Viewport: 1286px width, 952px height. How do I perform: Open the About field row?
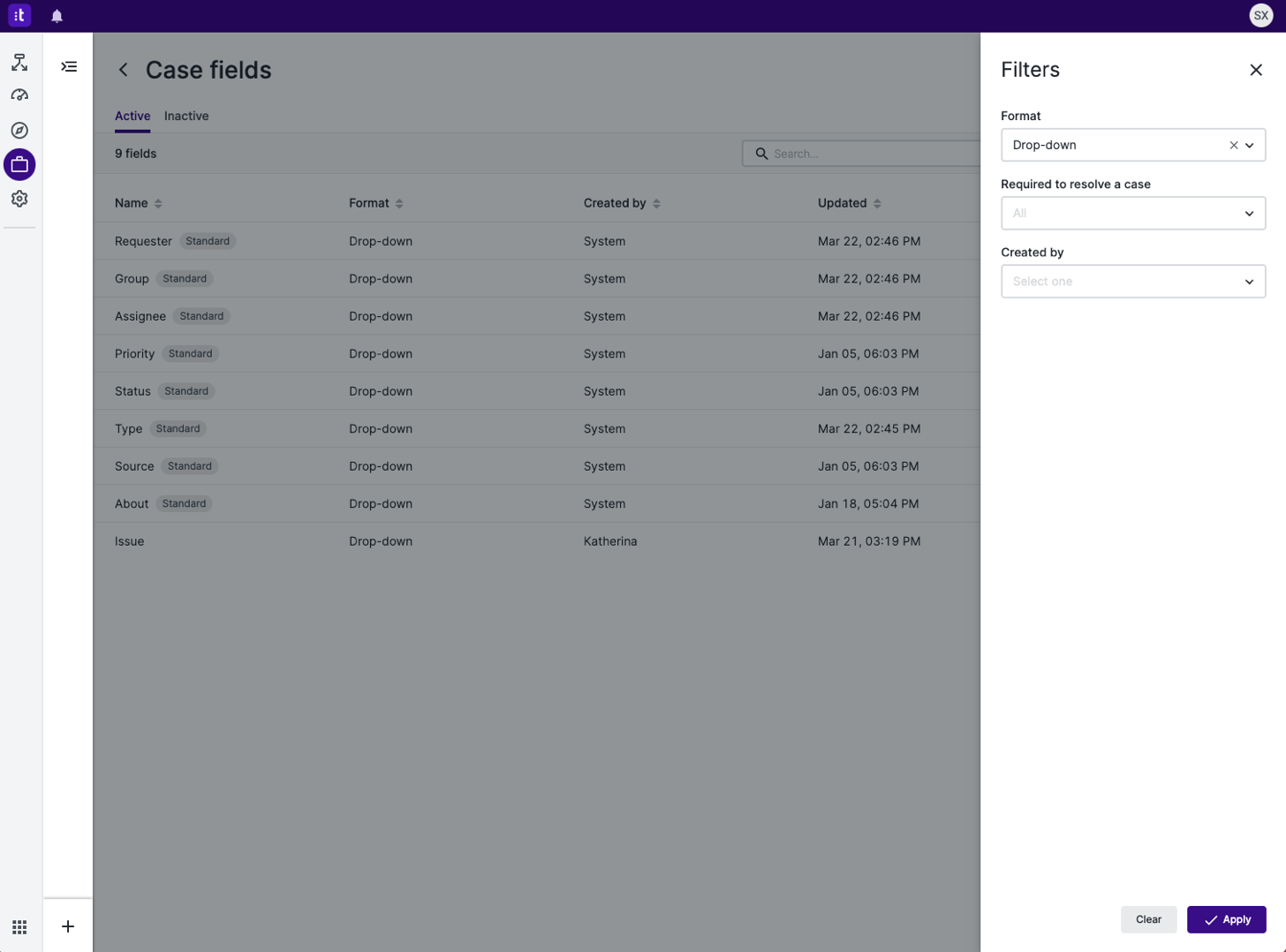pos(537,503)
